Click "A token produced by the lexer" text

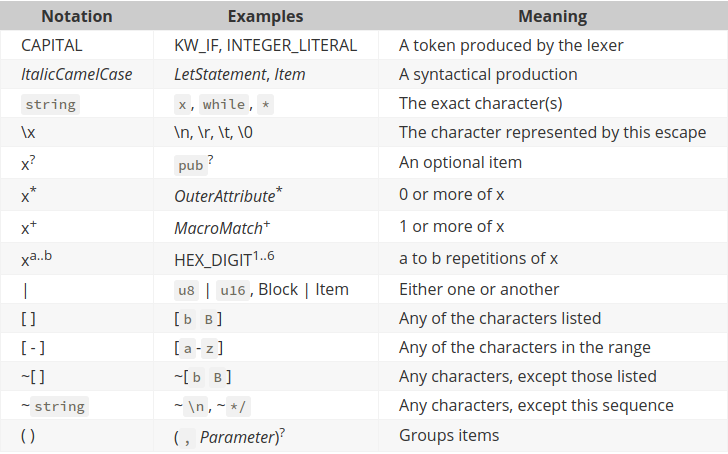[x=511, y=45]
